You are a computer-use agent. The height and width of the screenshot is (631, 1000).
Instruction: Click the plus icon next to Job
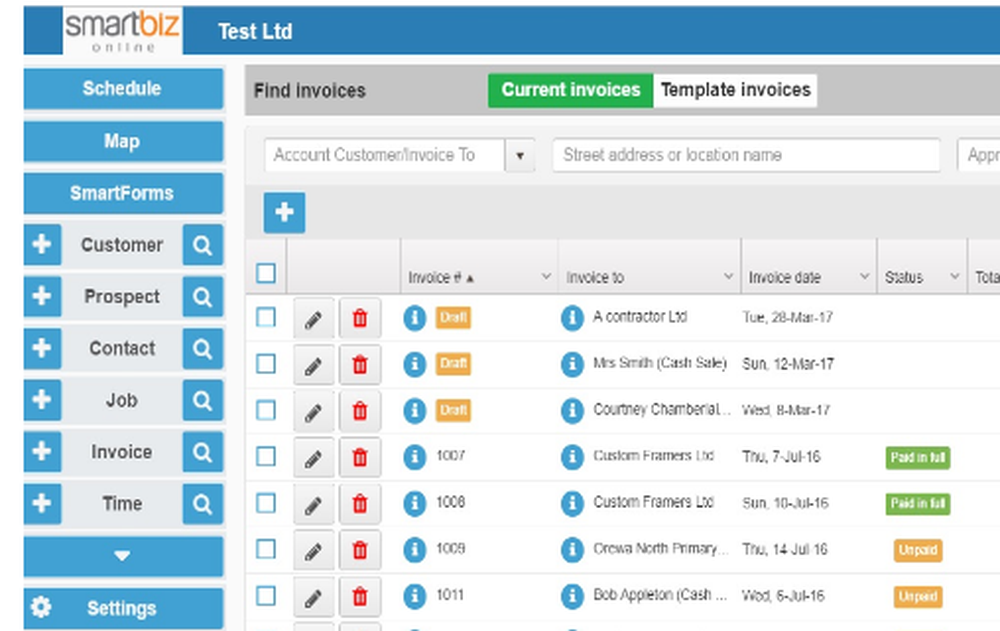[x=41, y=400]
